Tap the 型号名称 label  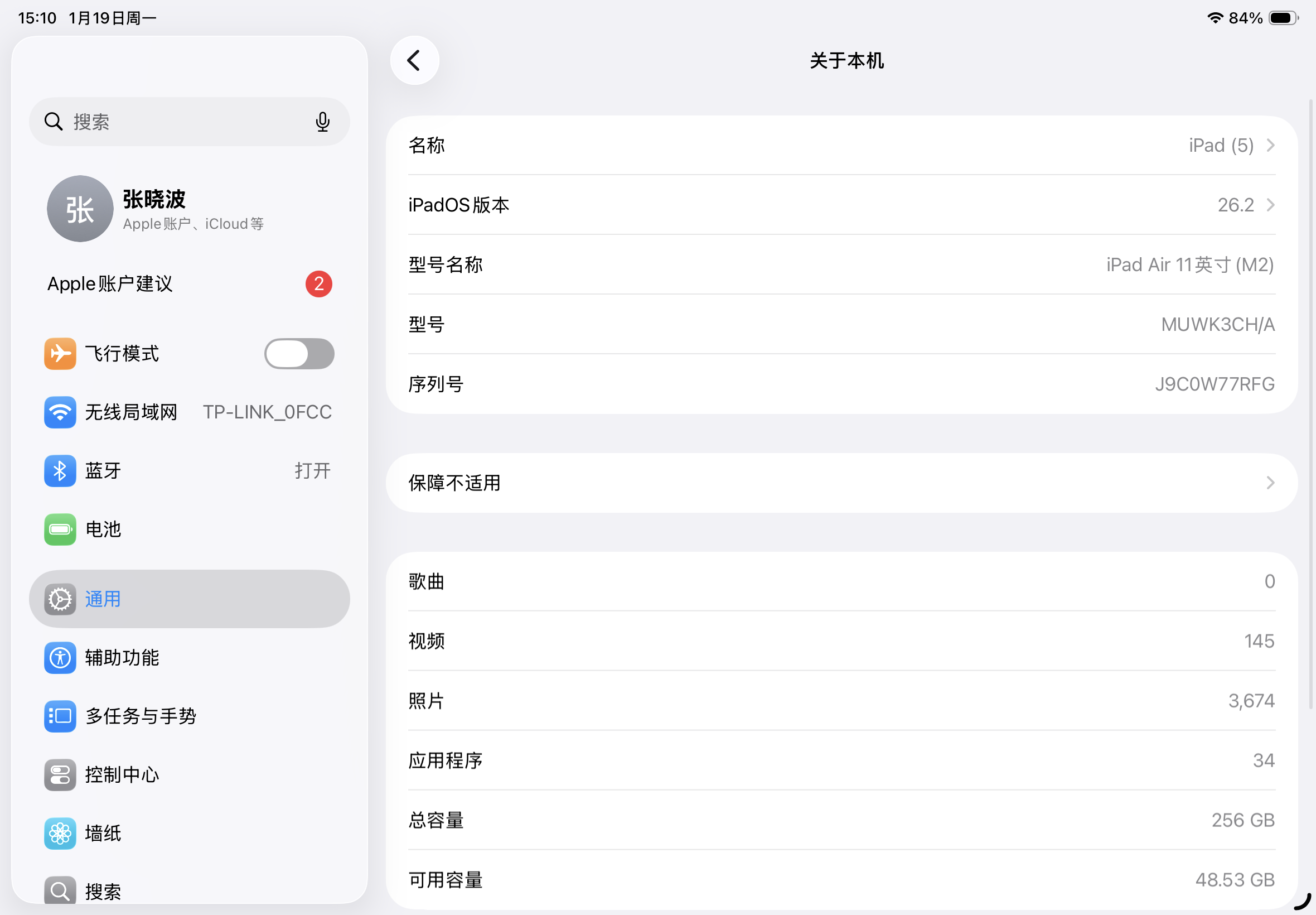[446, 265]
